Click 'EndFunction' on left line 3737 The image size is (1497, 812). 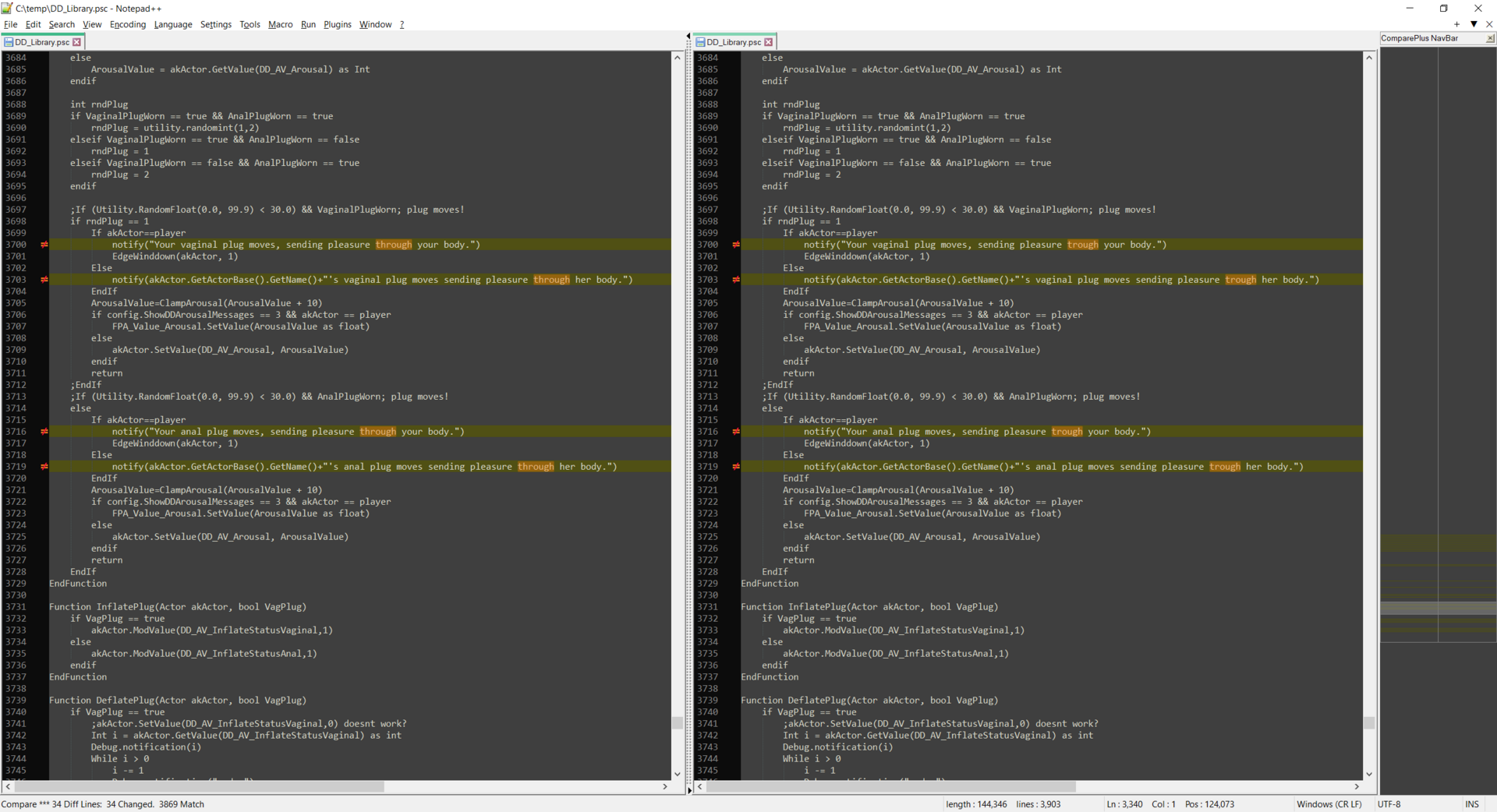coord(78,677)
